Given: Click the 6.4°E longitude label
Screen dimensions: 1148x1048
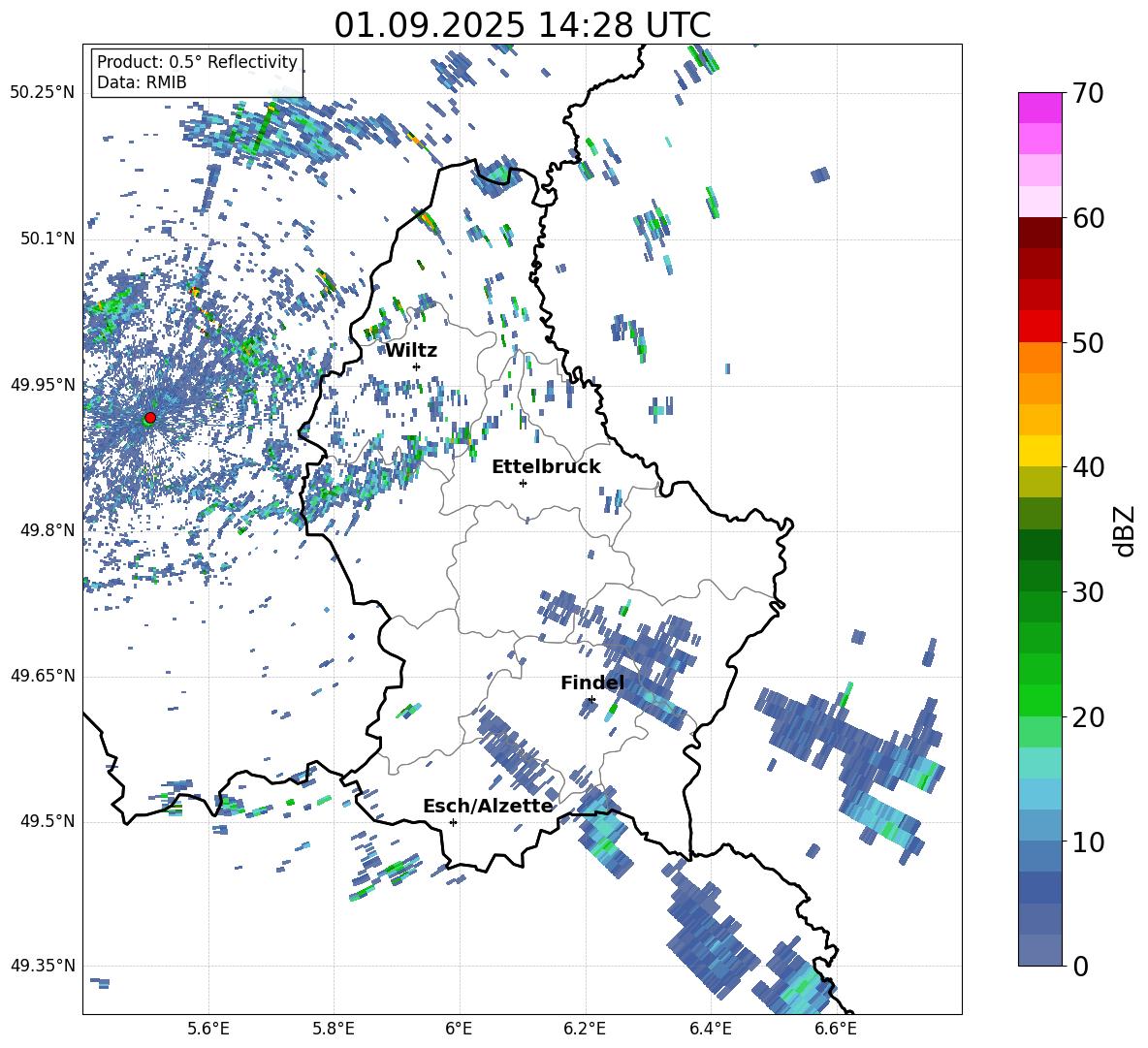Looking at the screenshot, I should [x=710, y=1029].
